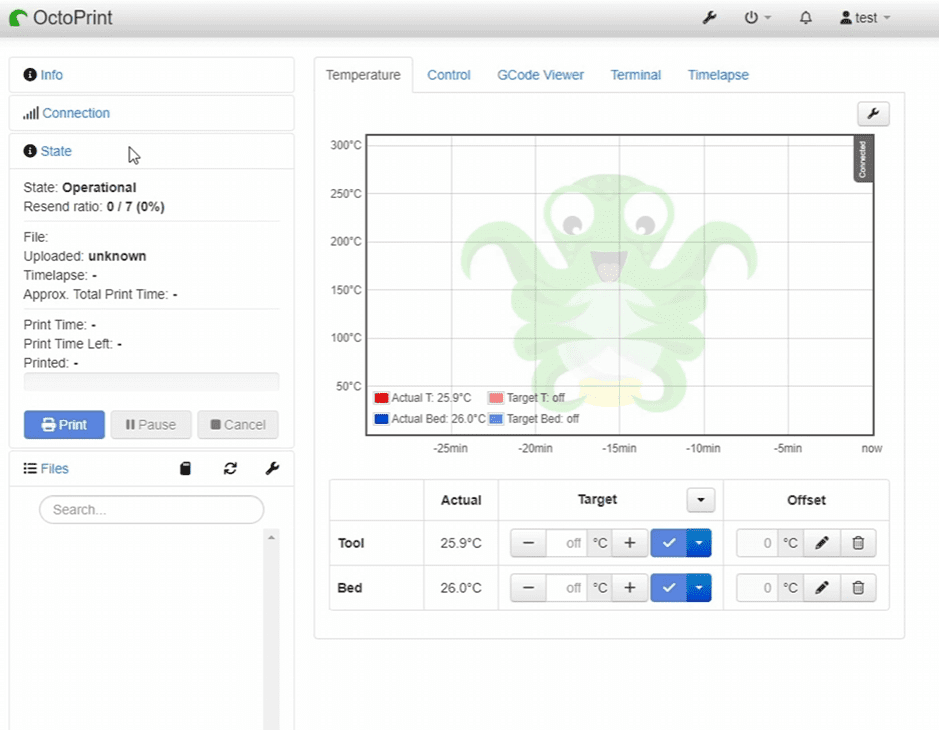Open Tool temperature preset dropdown arrow
The width and height of the screenshot is (939, 730).
(699, 543)
